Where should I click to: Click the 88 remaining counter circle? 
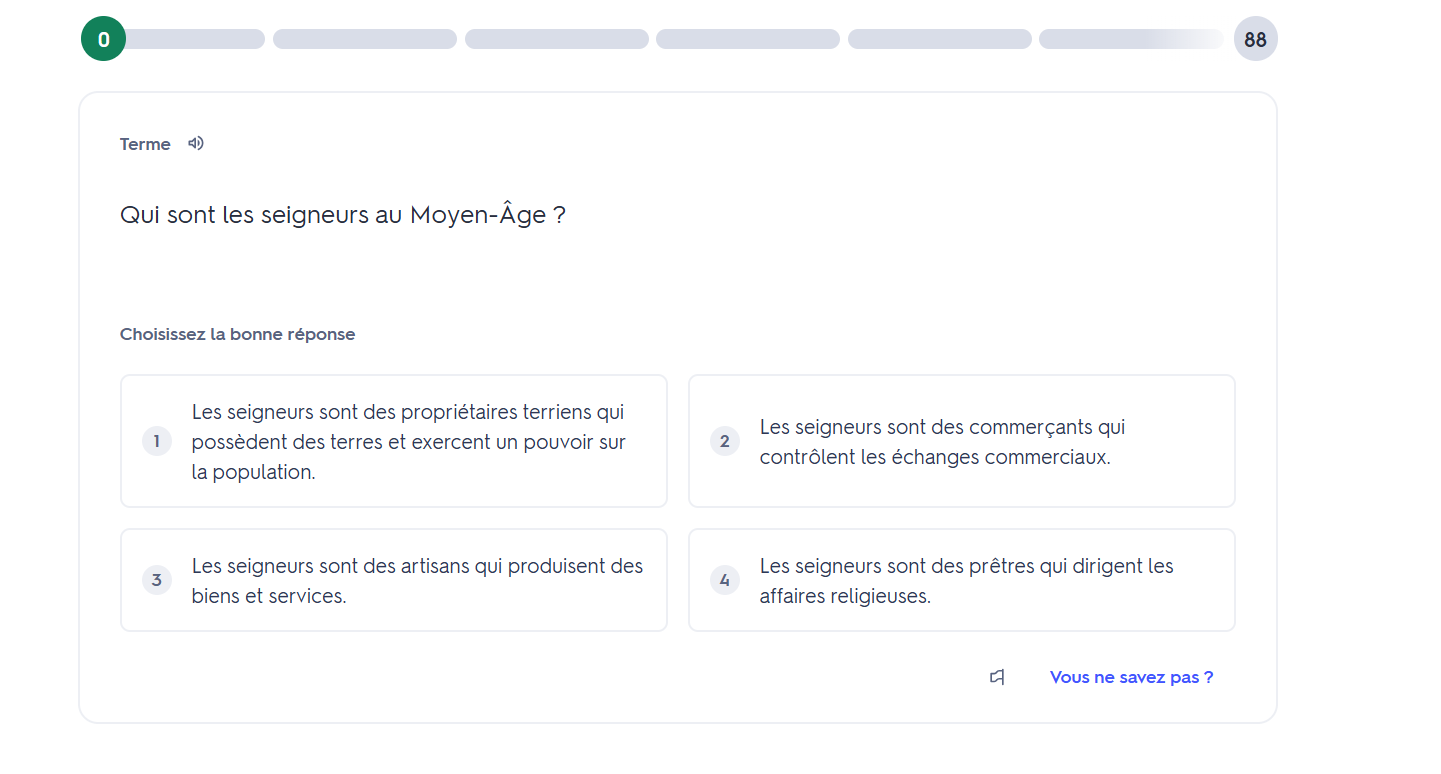[x=1255, y=39]
